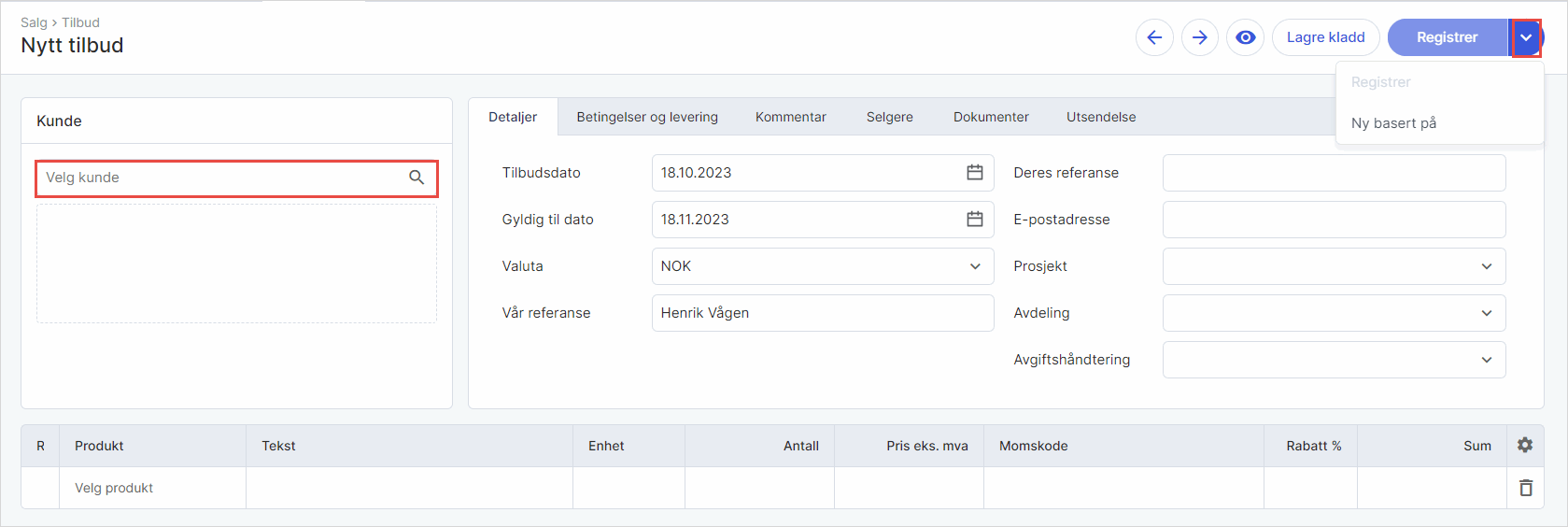Select 'Ny basert på' menu option
The image size is (1568, 527).
[x=1393, y=123]
